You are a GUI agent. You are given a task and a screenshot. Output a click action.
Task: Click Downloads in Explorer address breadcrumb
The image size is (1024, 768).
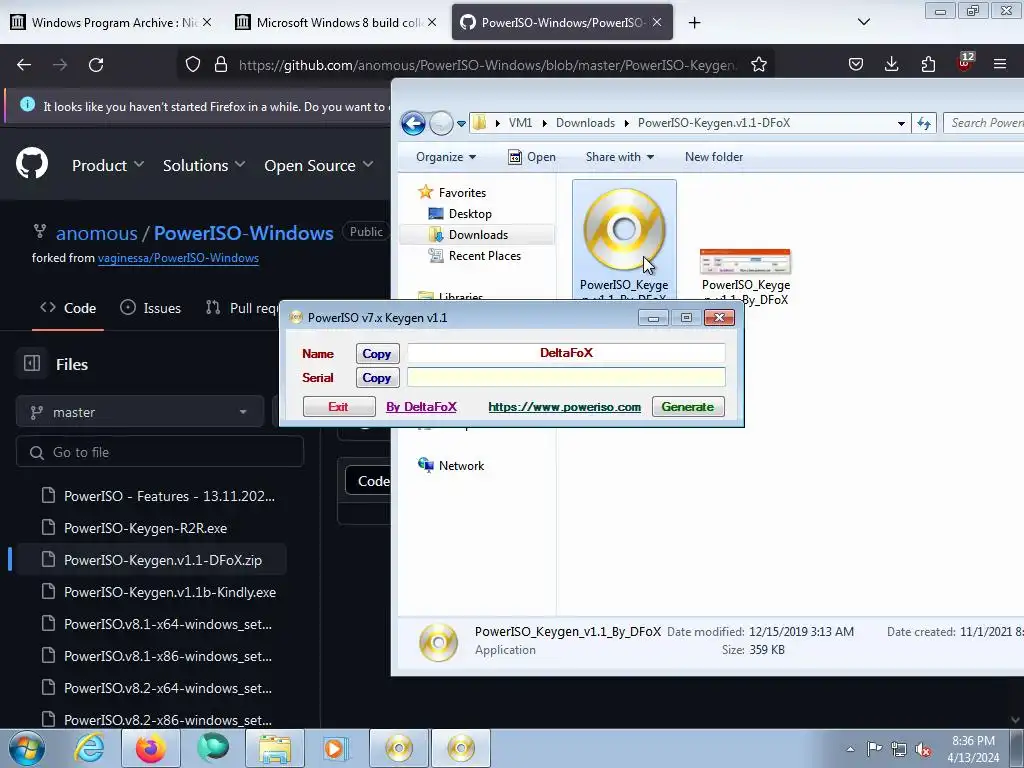(585, 123)
